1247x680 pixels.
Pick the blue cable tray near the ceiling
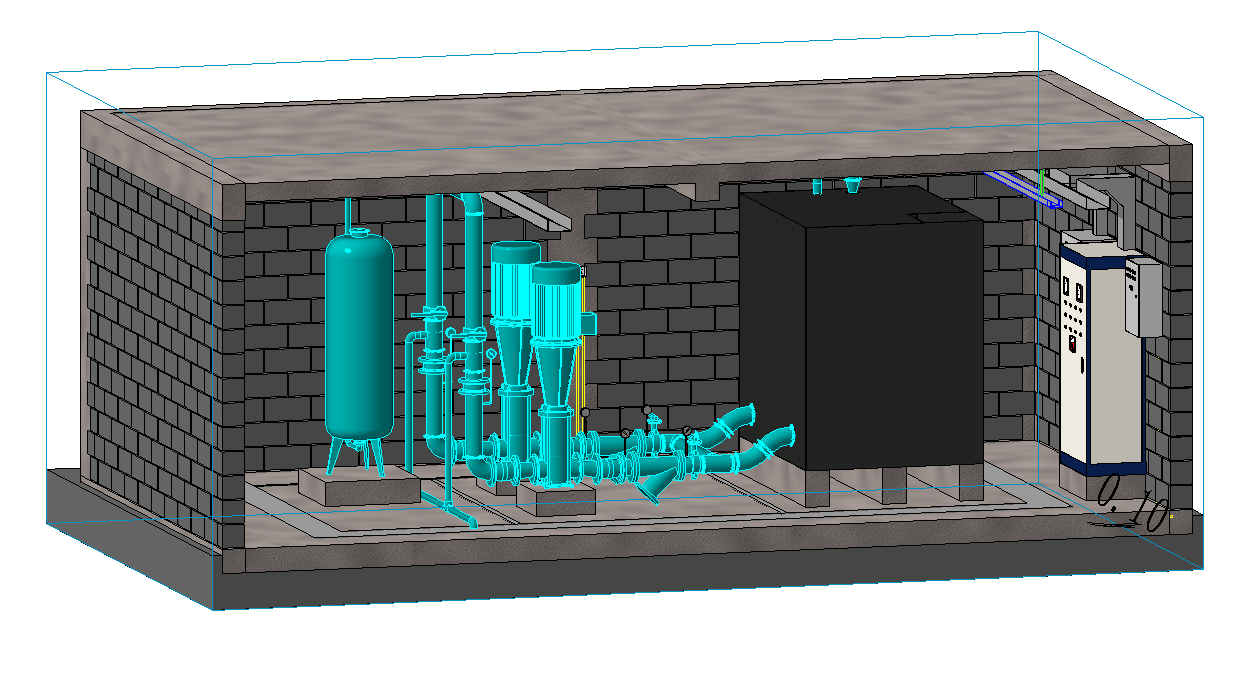(1022, 189)
